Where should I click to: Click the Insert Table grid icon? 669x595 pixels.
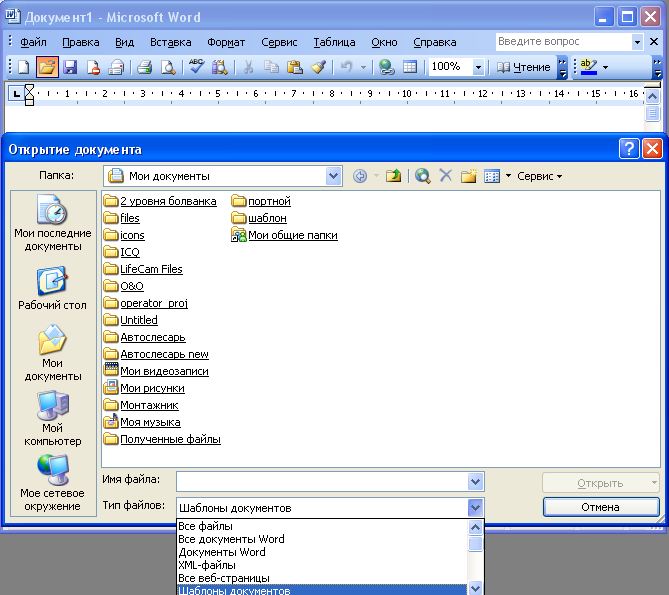[x=410, y=67]
